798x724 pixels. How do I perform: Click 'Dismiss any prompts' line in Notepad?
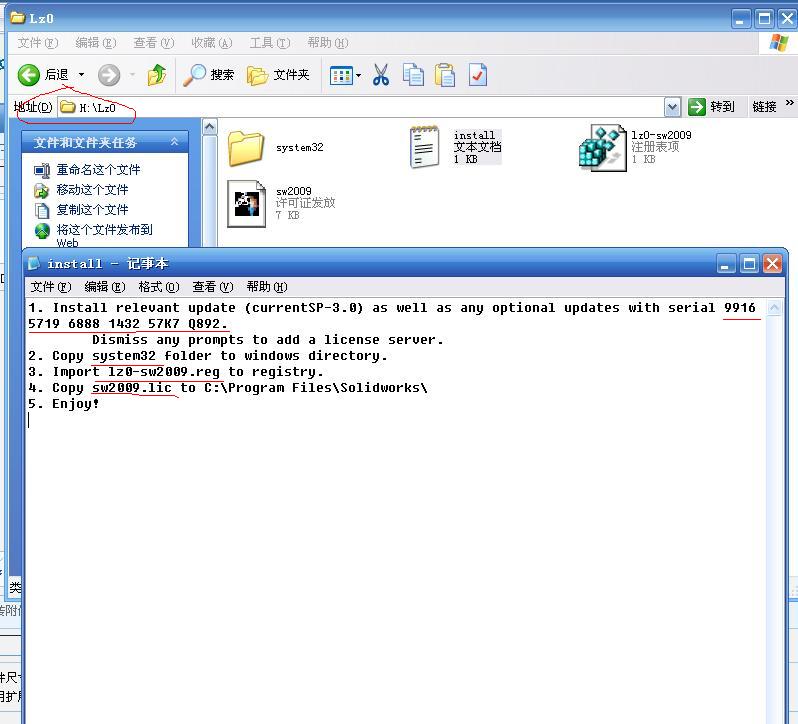(x=268, y=340)
